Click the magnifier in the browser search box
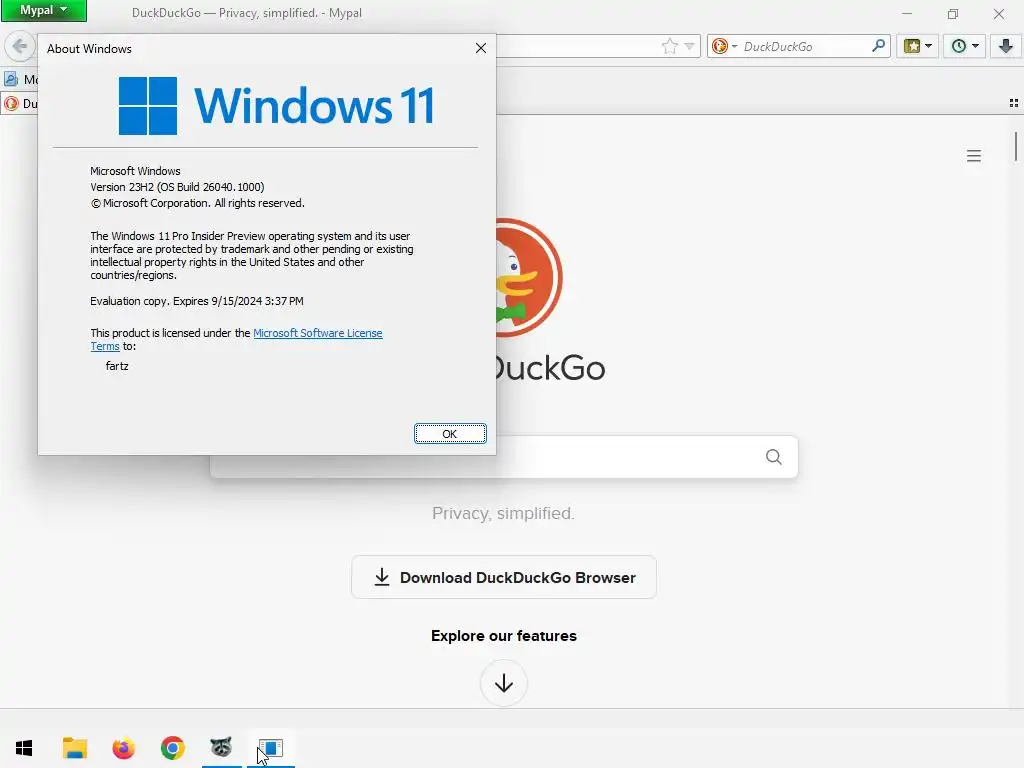This screenshot has width=1024, height=768. pos(878,46)
